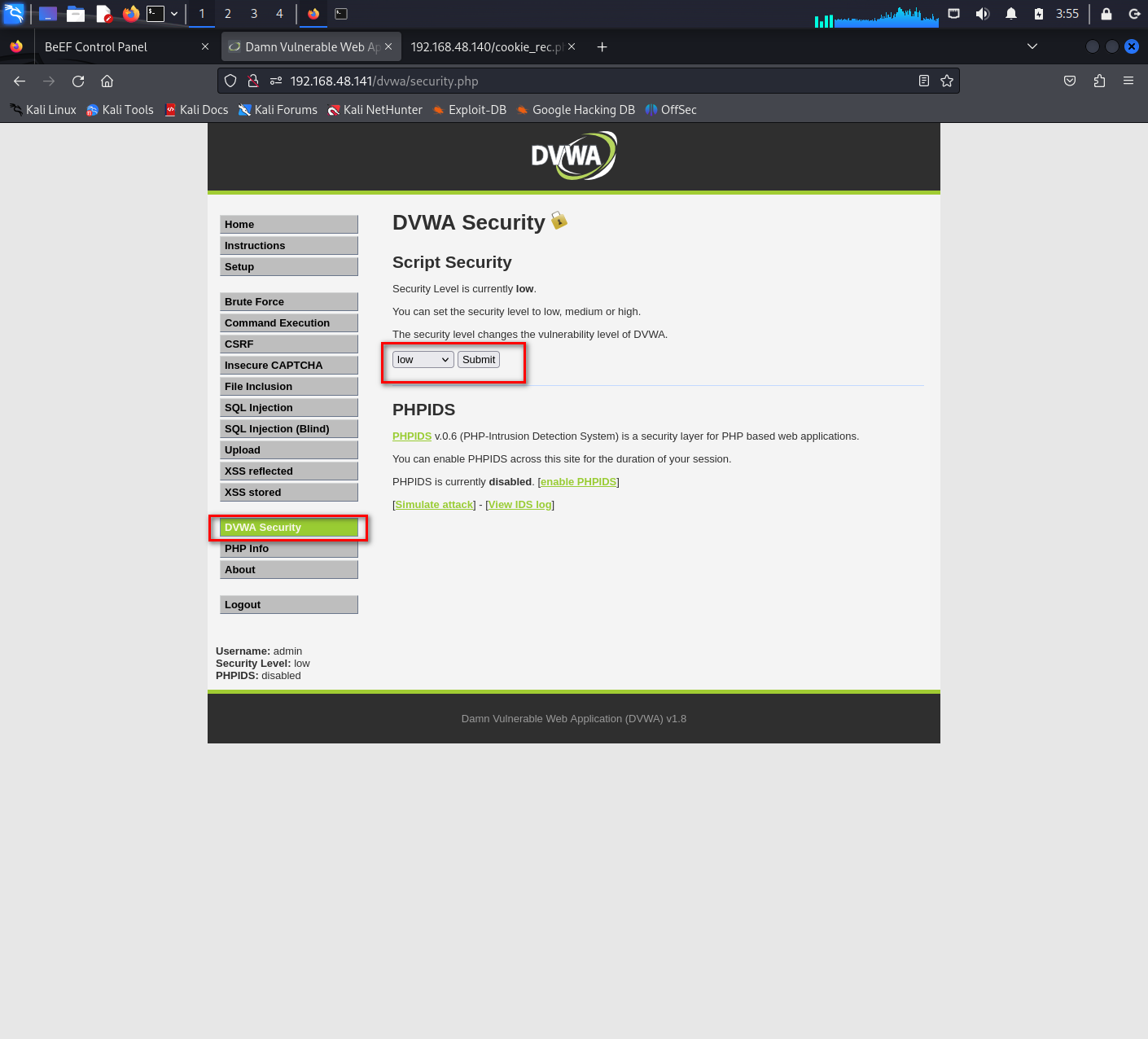Image resolution: width=1148 pixels, height=1039 pixels.
Task: Click the tracking protection shield icon
Action: tap(230, 81)
